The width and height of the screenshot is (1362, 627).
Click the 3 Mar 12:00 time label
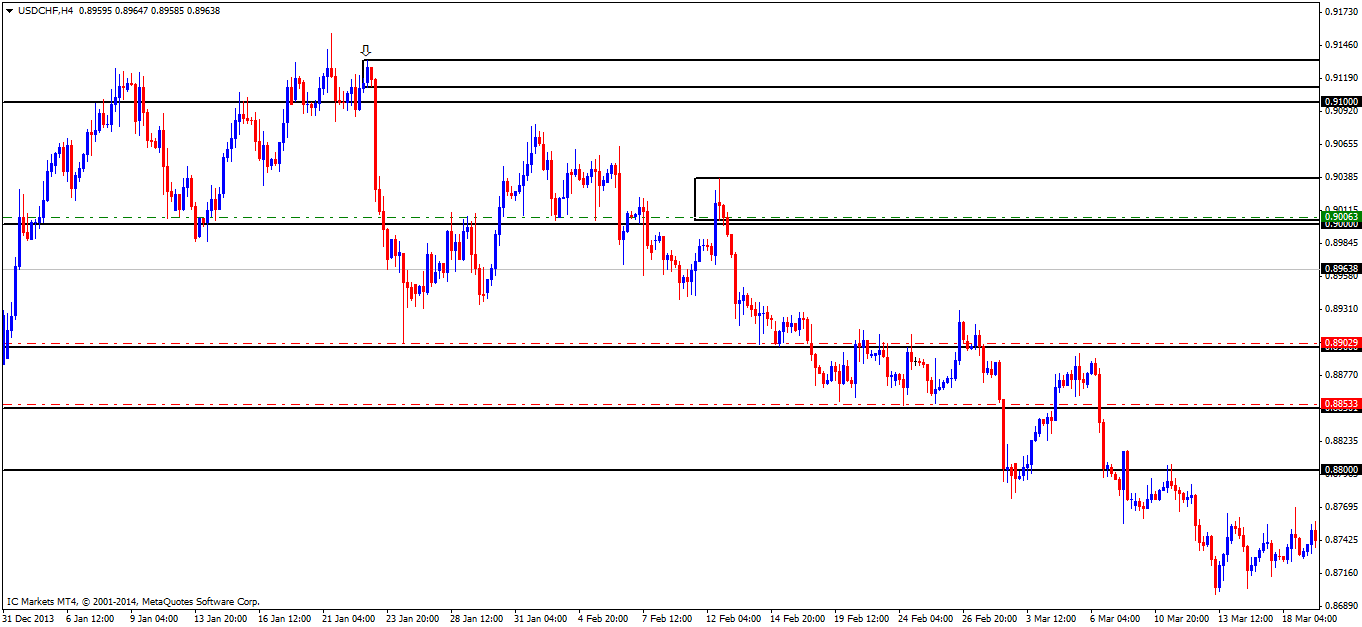[x=1052, y=618]
